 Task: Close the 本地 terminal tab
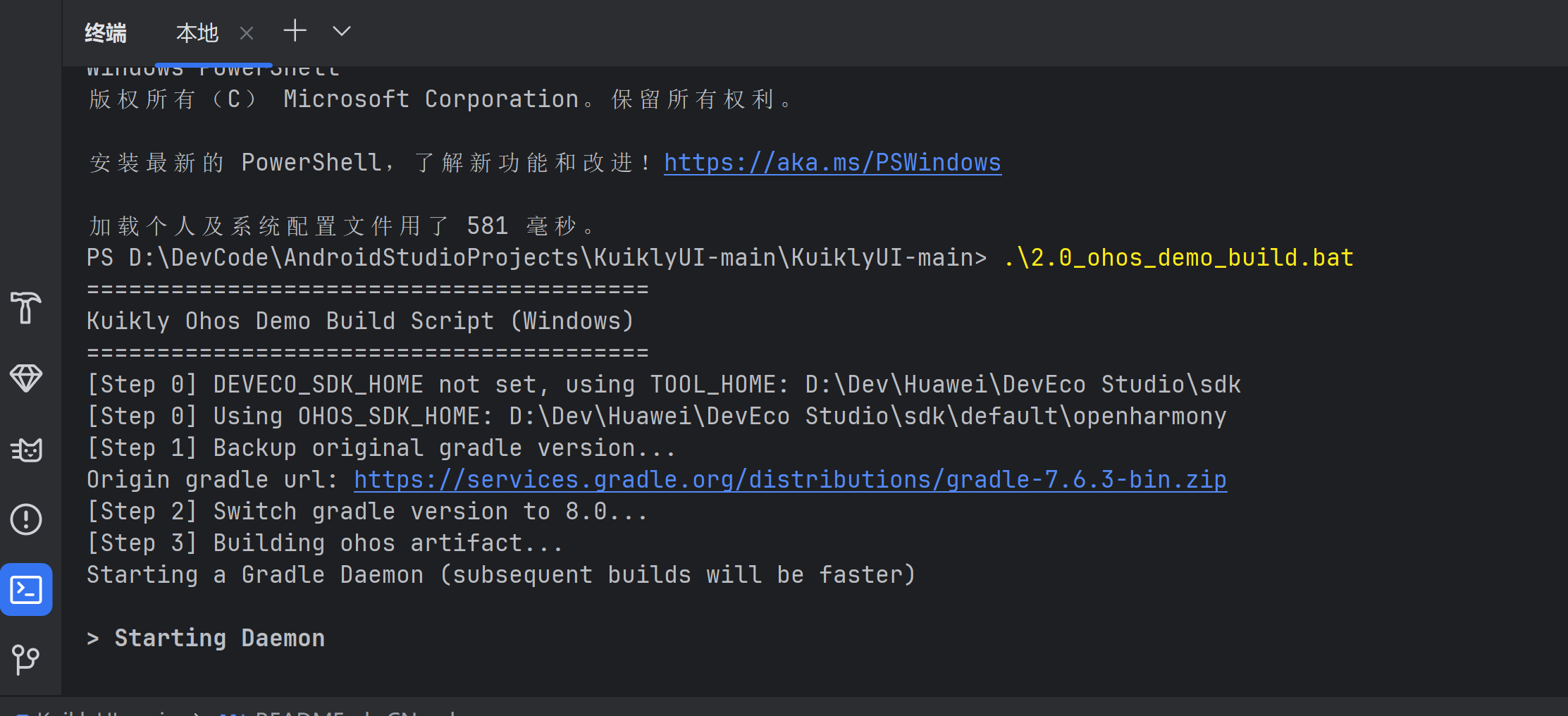coord(246,33)
